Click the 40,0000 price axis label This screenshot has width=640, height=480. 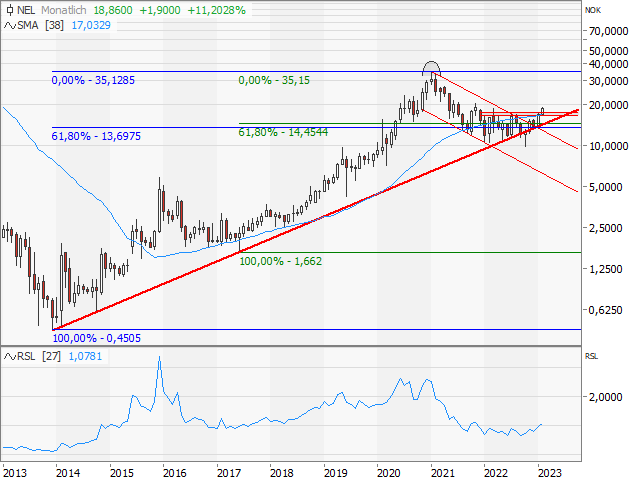608,64
